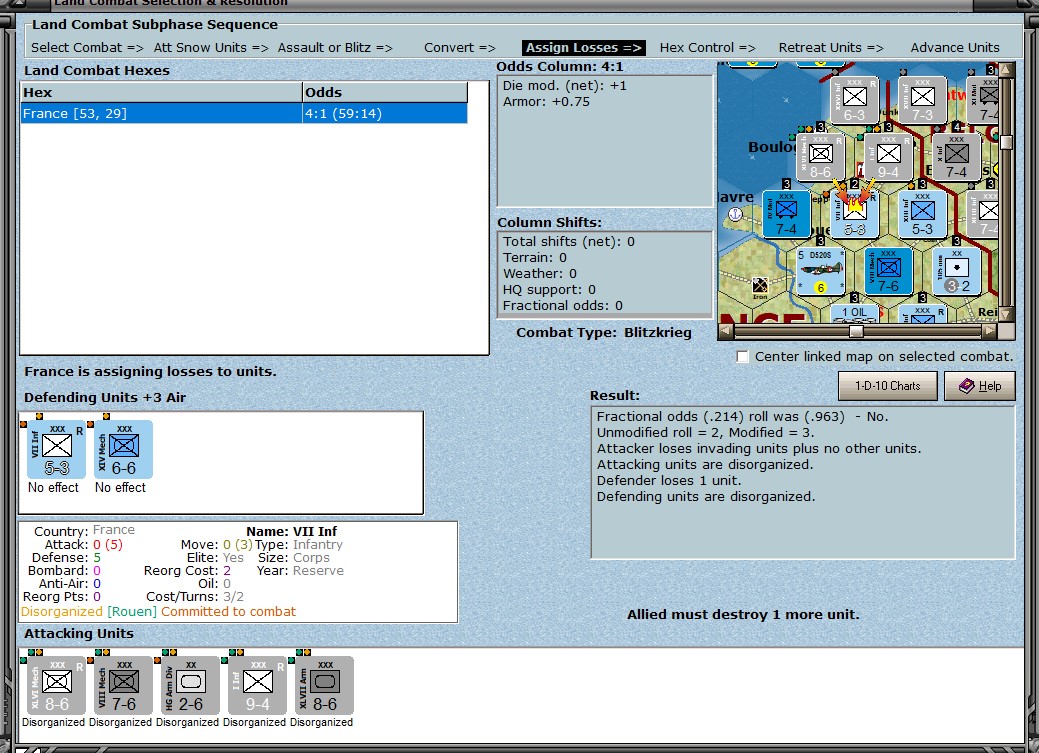The width and height of the screenshot is (1039, 753).
Task: Click the Assign Losses subphase step
Action: 583,48
